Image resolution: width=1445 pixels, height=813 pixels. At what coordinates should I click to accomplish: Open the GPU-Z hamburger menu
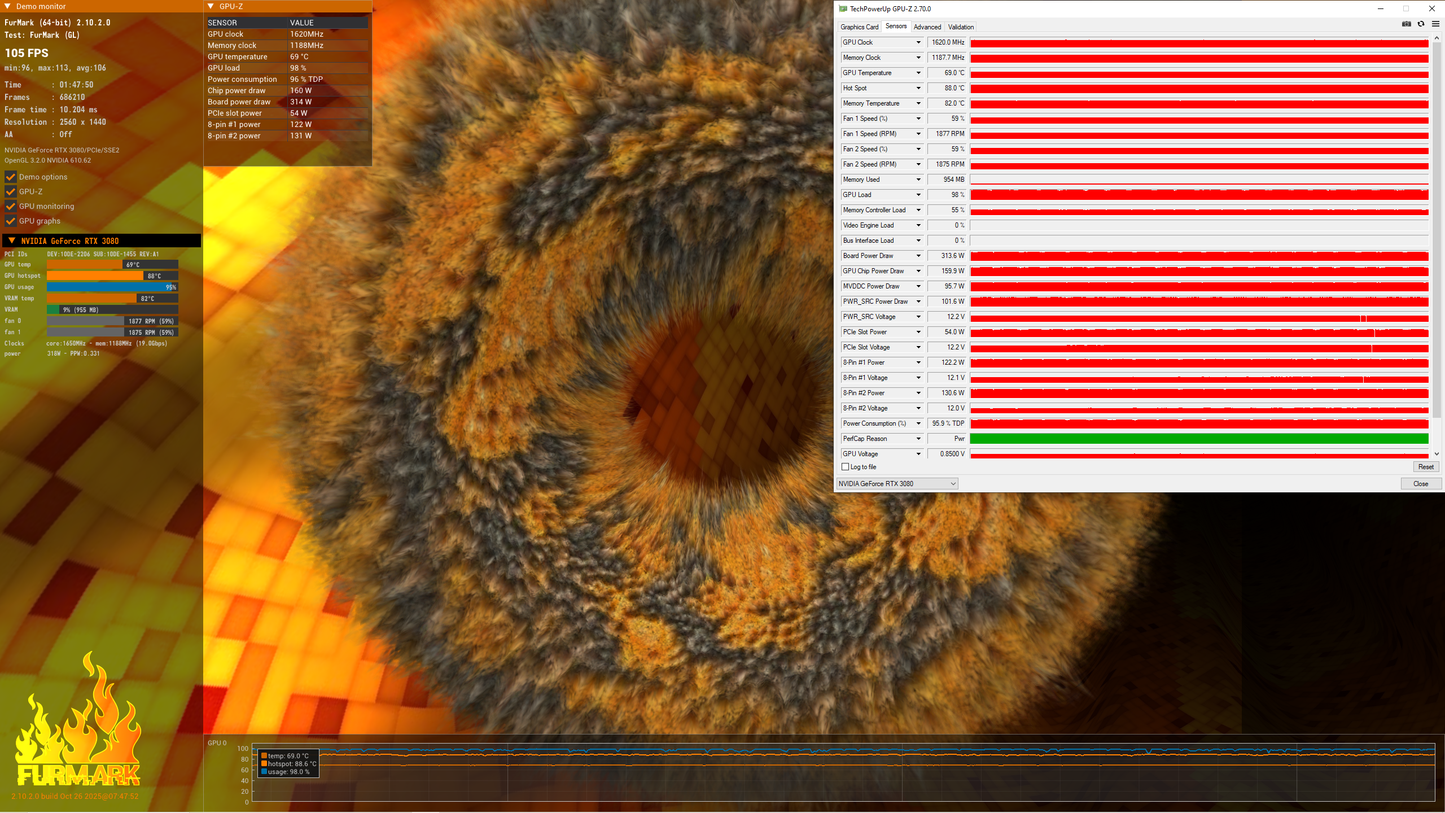(x=1435, y=24)
